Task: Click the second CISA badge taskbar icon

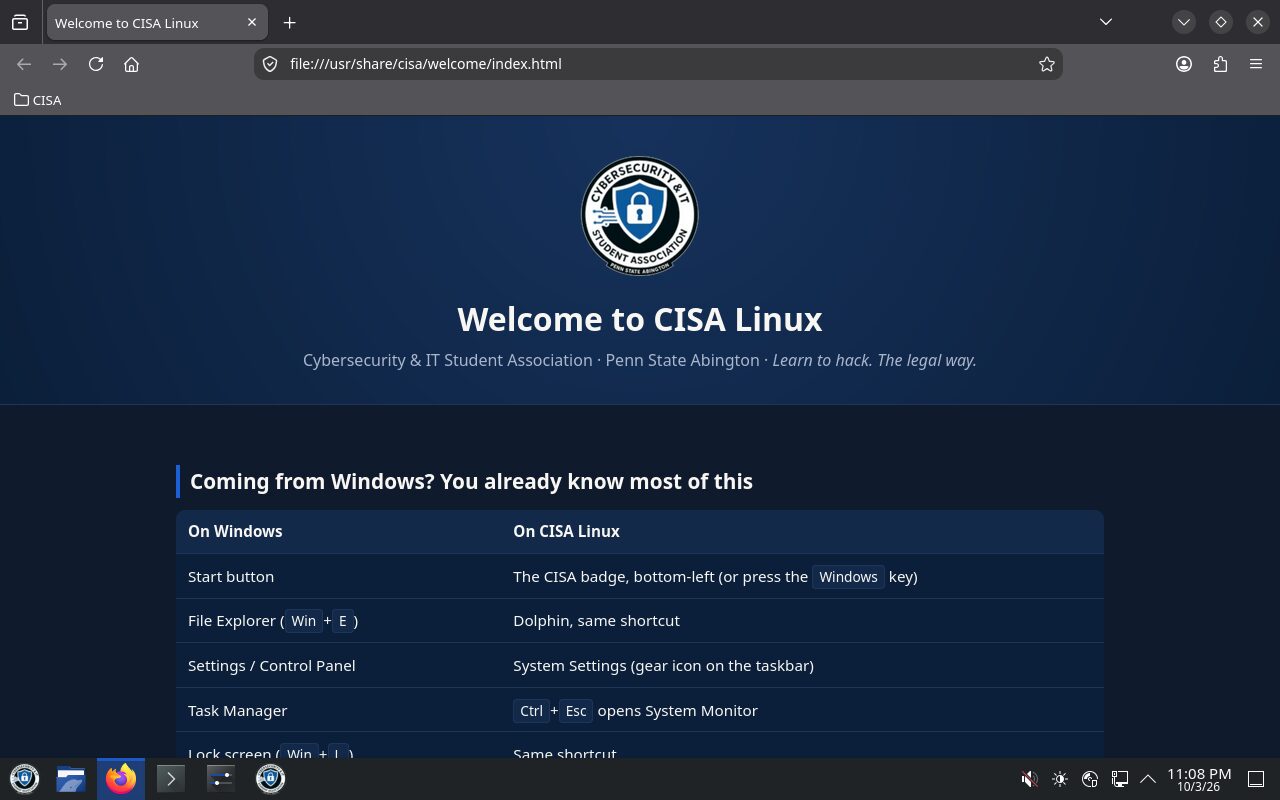Action: pos(270,778)
